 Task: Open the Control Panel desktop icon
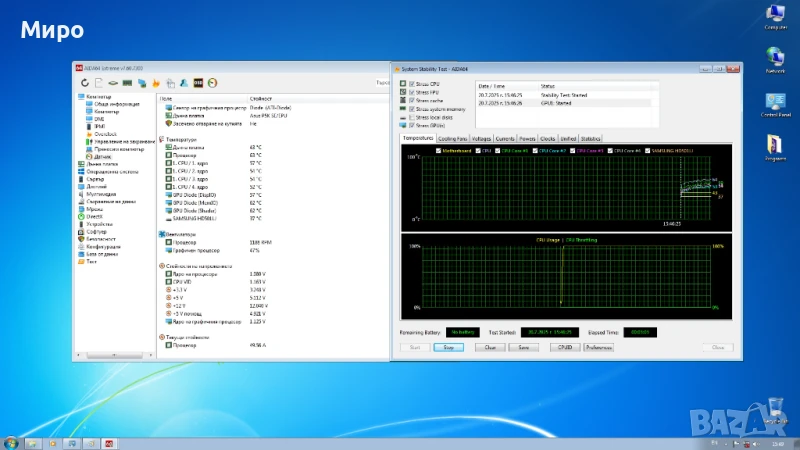pyautogui.click(x=775, y=104)
